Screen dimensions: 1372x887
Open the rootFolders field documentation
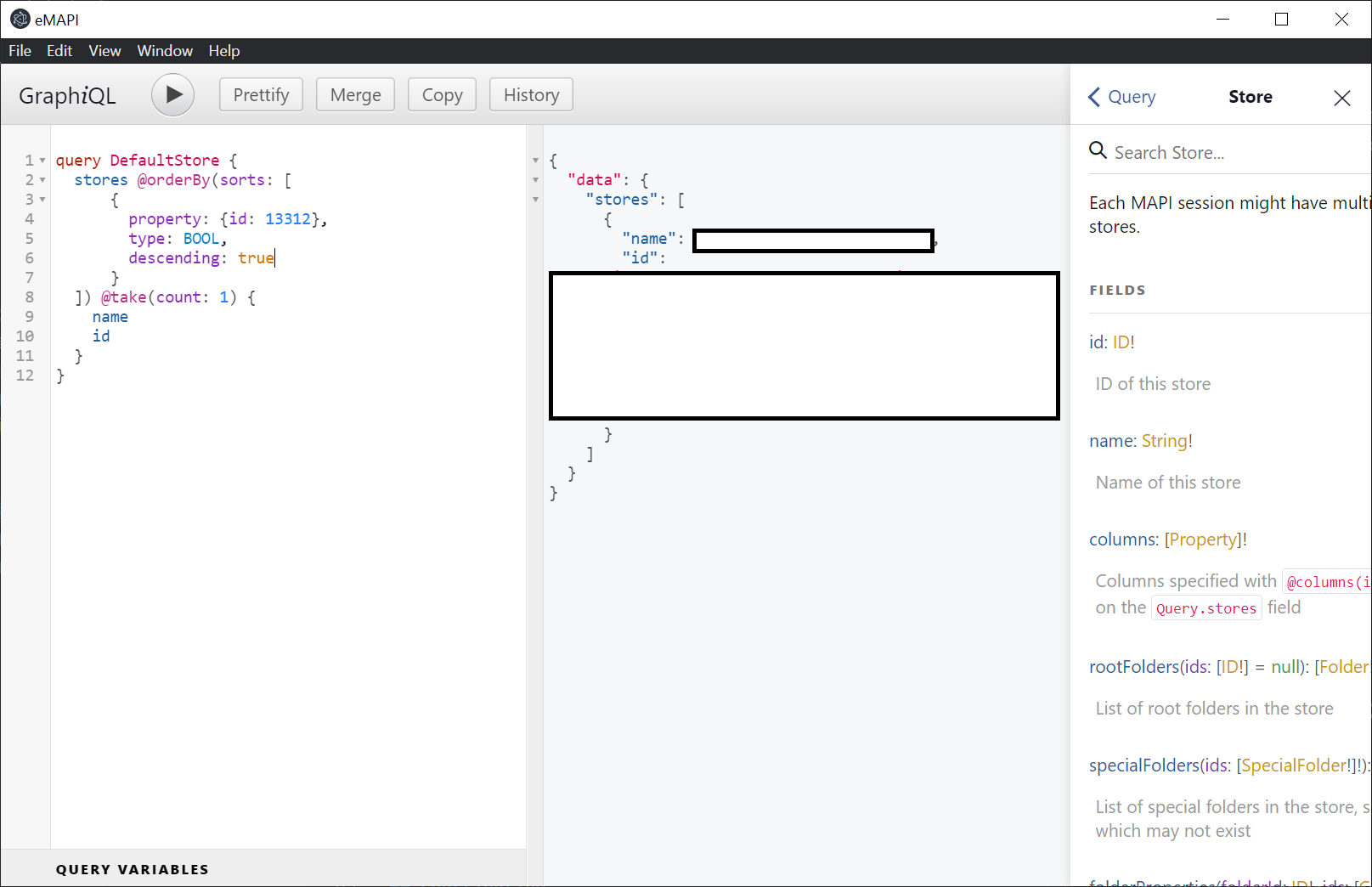pos(1134,666)
